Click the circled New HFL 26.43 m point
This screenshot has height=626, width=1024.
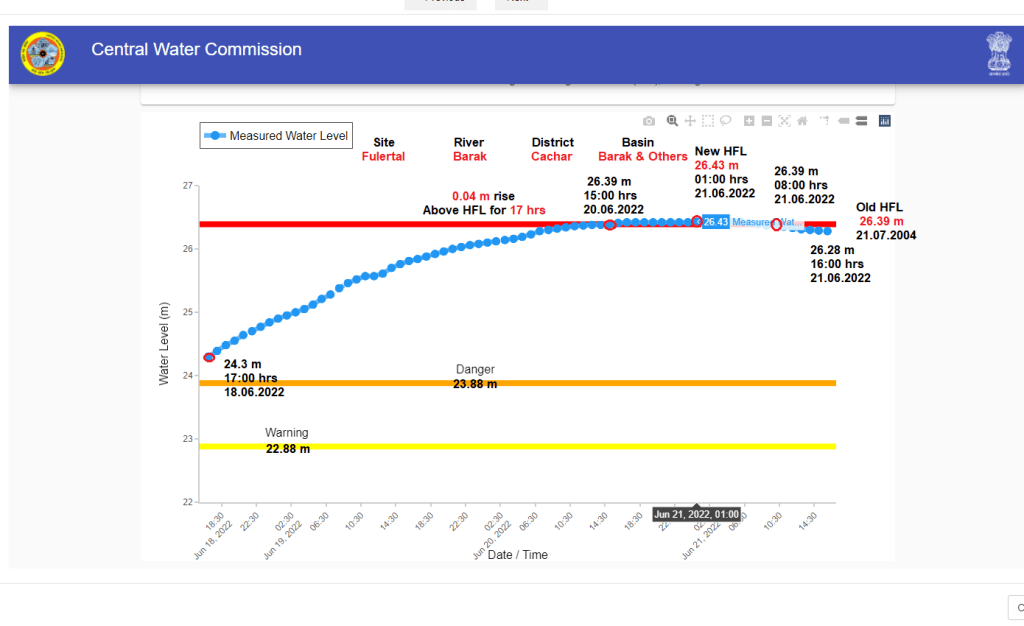[697, 221]
